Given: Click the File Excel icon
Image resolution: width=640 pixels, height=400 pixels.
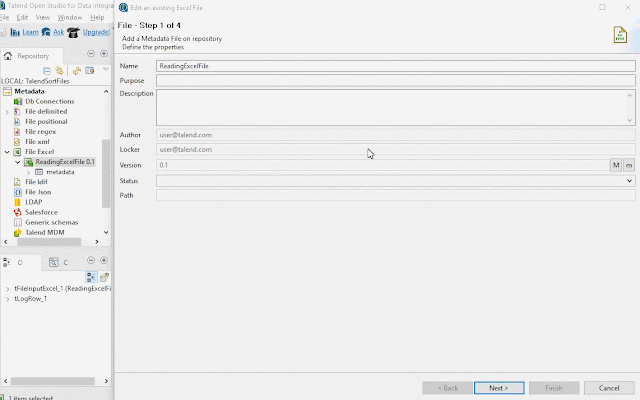Looking at the screenshot, I should pos(17,152).
